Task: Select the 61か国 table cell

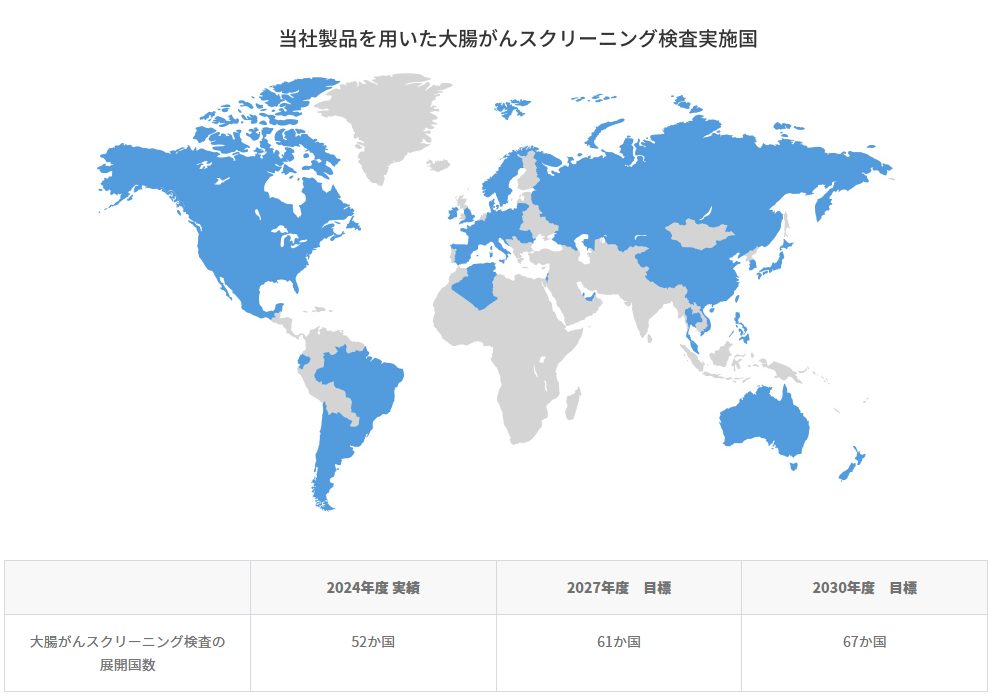Action: pos(619,653)
